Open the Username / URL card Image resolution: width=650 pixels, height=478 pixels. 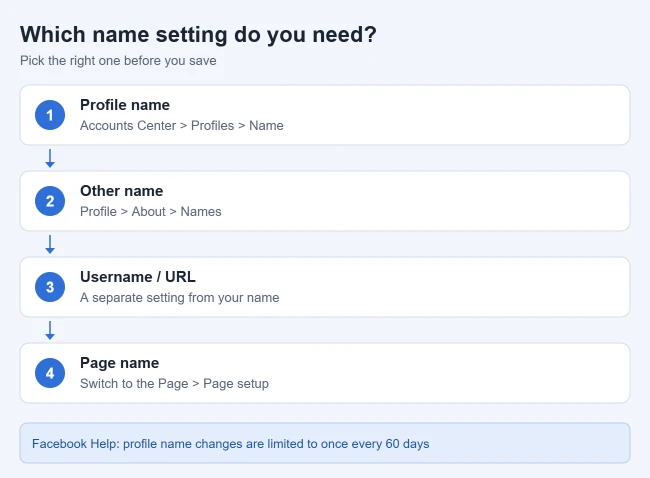coord(325,287)
